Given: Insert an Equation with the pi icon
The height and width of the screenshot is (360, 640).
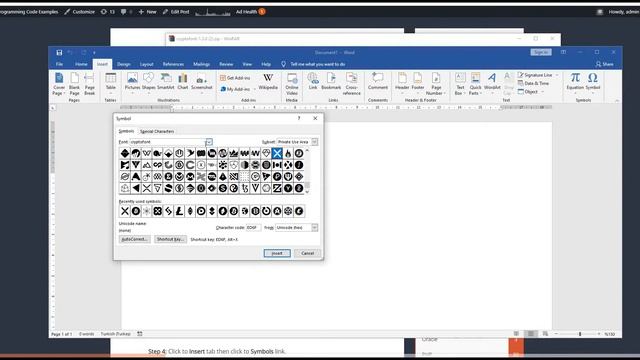Looking at the screenshot, I should click(x=575, y=78).
